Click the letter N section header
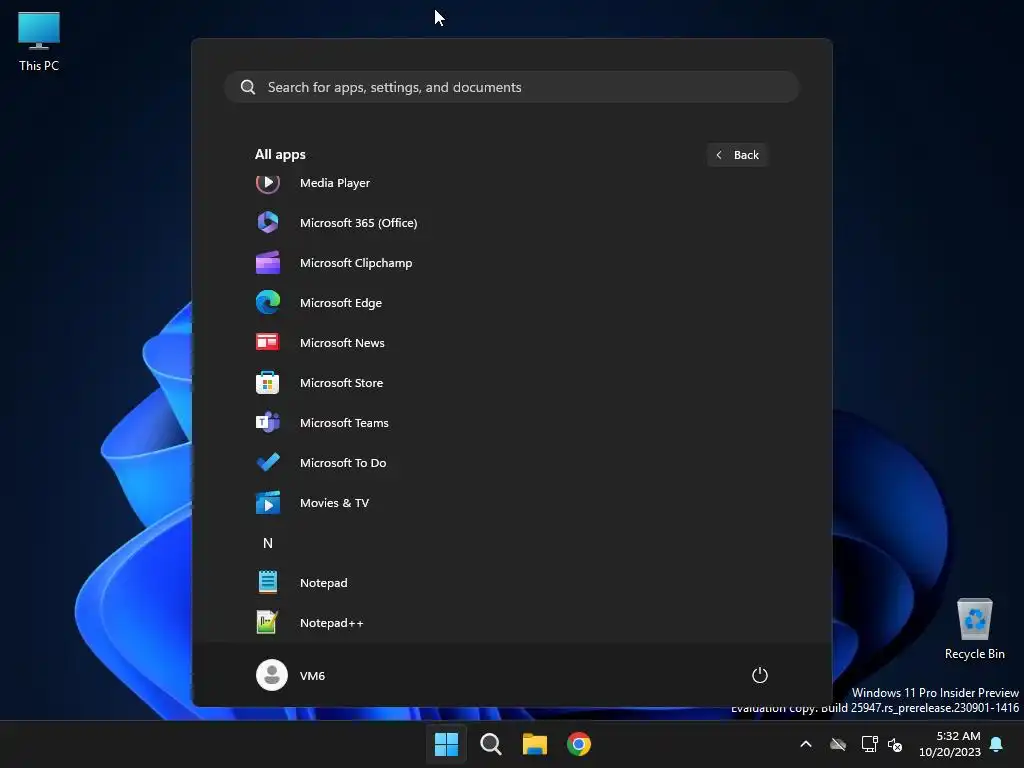 (x=268, y=543)
